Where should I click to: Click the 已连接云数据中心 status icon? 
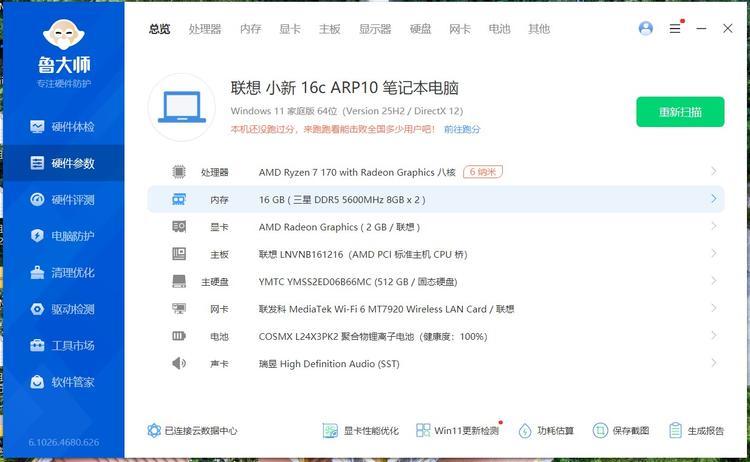point(154,430)
